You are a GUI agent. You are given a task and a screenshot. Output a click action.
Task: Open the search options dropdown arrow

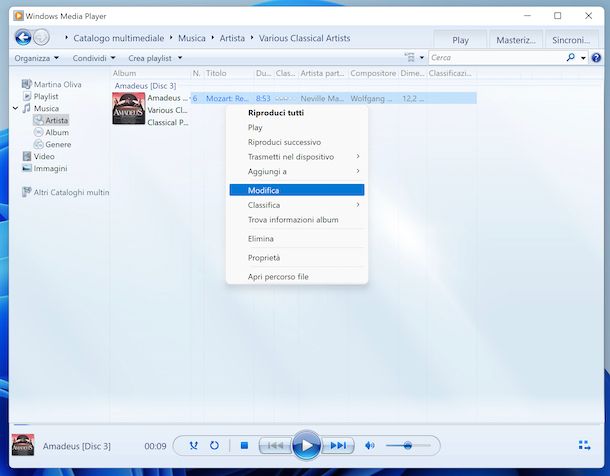click(583, 58)
